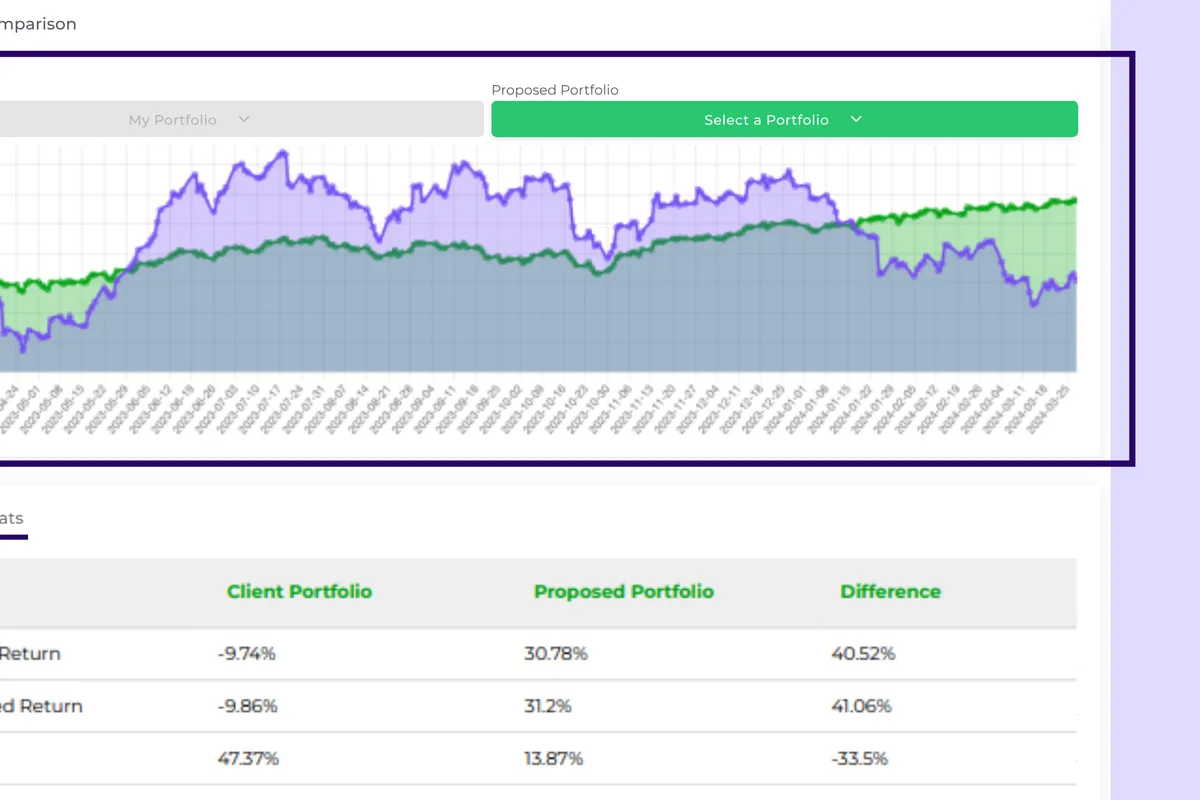This screenshot has height=800, width=1200.
Task: Click the Difference column header
Action: (x=890, y=592)
